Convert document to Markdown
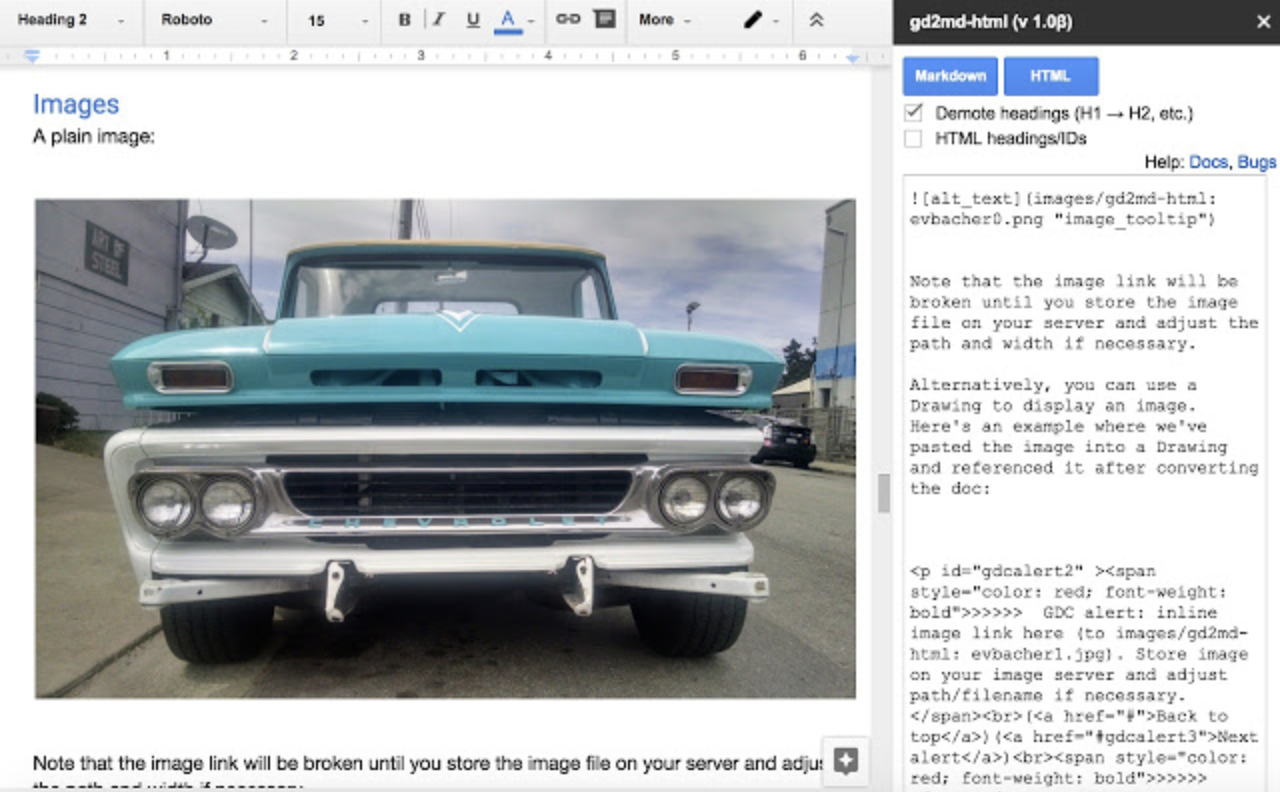Screen dimensions: 1280x792 949,75
